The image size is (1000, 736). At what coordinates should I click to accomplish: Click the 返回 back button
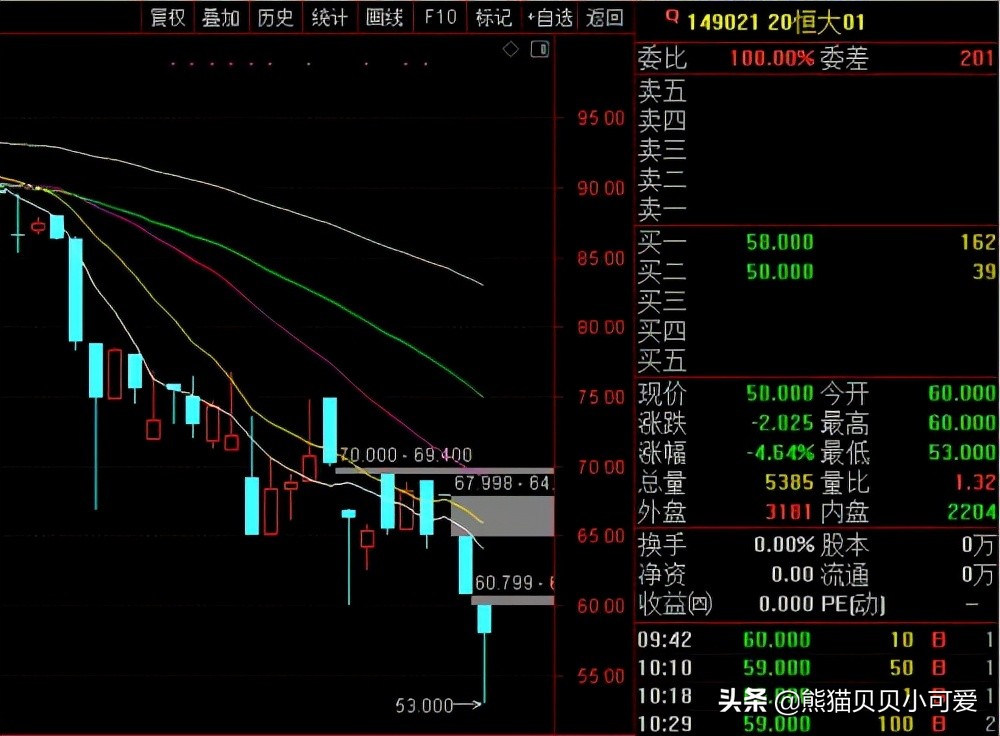(x=605, y=17)
